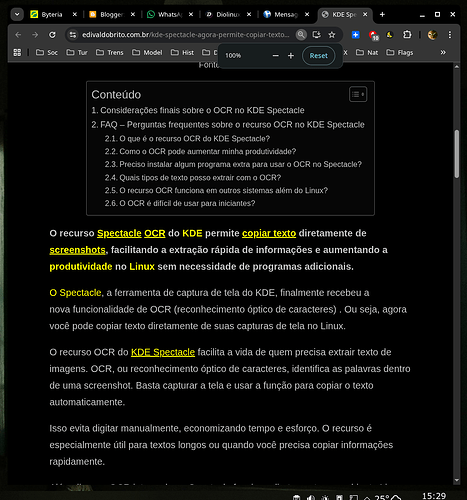Open the 15:29 system clock
The height and width of the screenshot is (500, 467).
[x=434, y=496]
